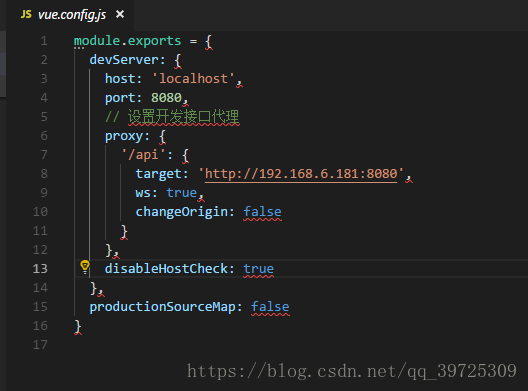528x391 pixels.
Task: Click 'devServer' property name
Action: click(x=124, y=60)
